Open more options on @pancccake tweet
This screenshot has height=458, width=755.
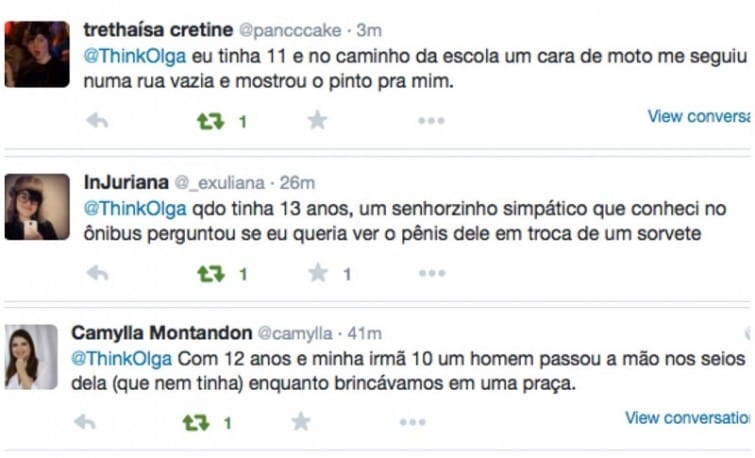[x=431, y=121]
